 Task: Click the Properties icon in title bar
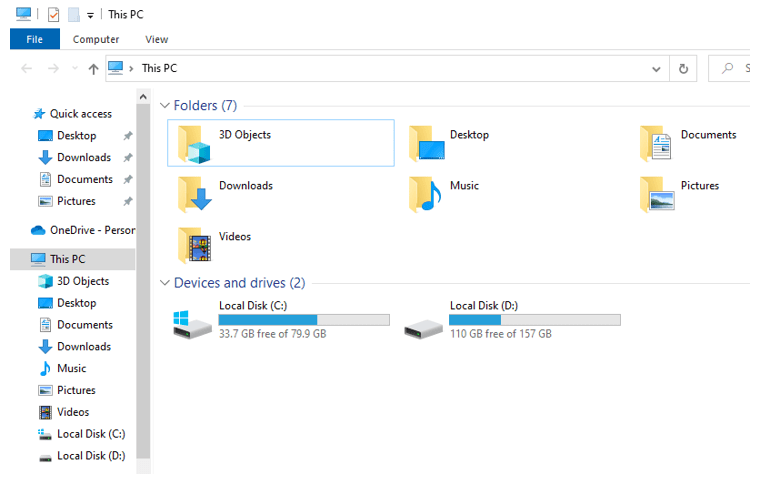(53, 15)
